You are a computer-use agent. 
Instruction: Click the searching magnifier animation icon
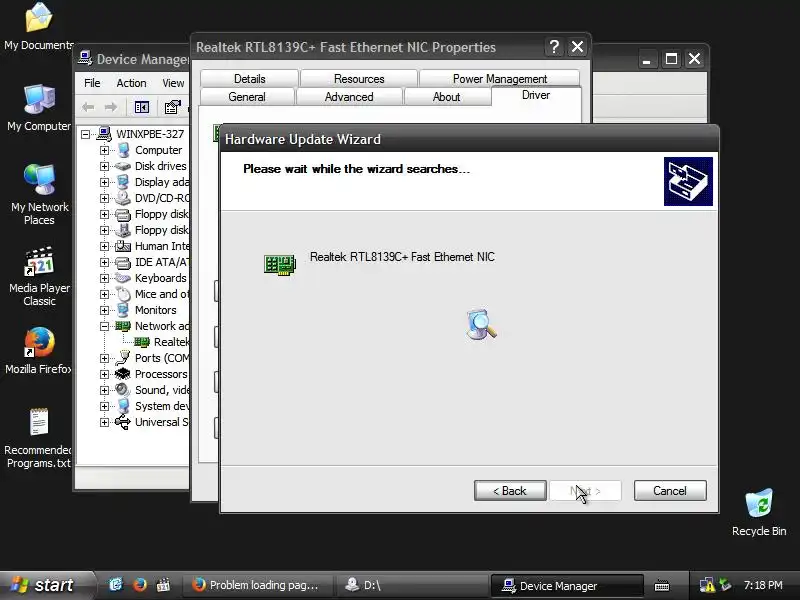click(x=481, y=324)
